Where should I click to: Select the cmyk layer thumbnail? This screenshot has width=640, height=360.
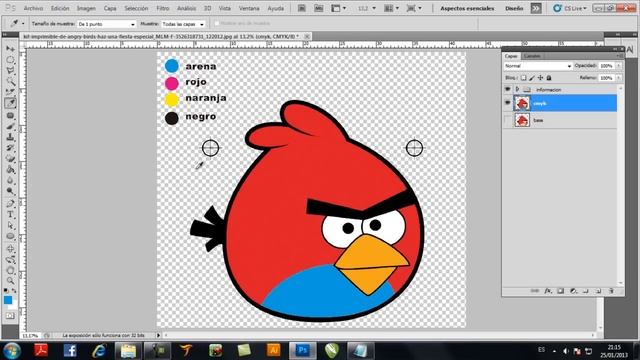(x=522, y=103)
